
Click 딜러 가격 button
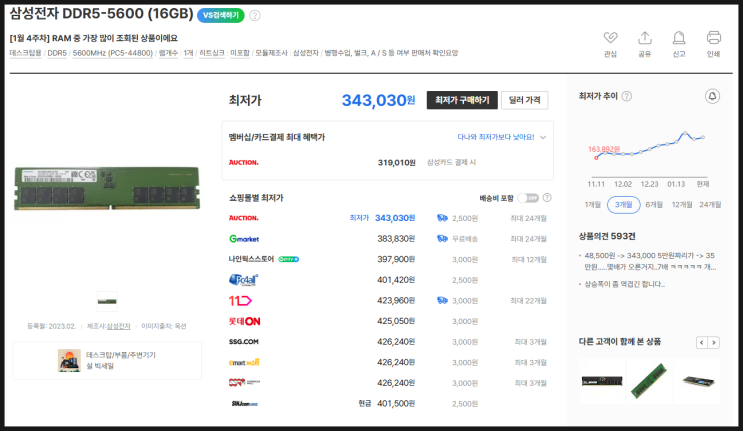(x=525, y=100)
